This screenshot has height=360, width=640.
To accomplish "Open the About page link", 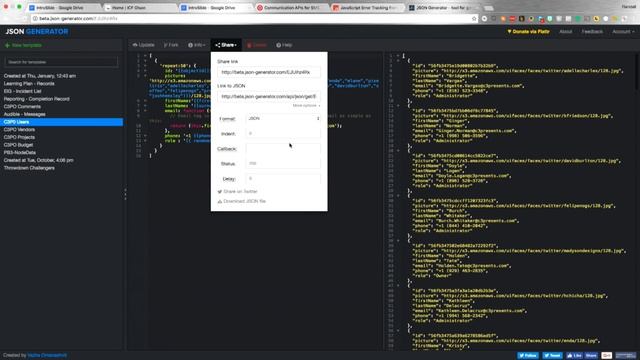I will click(565, 31).
